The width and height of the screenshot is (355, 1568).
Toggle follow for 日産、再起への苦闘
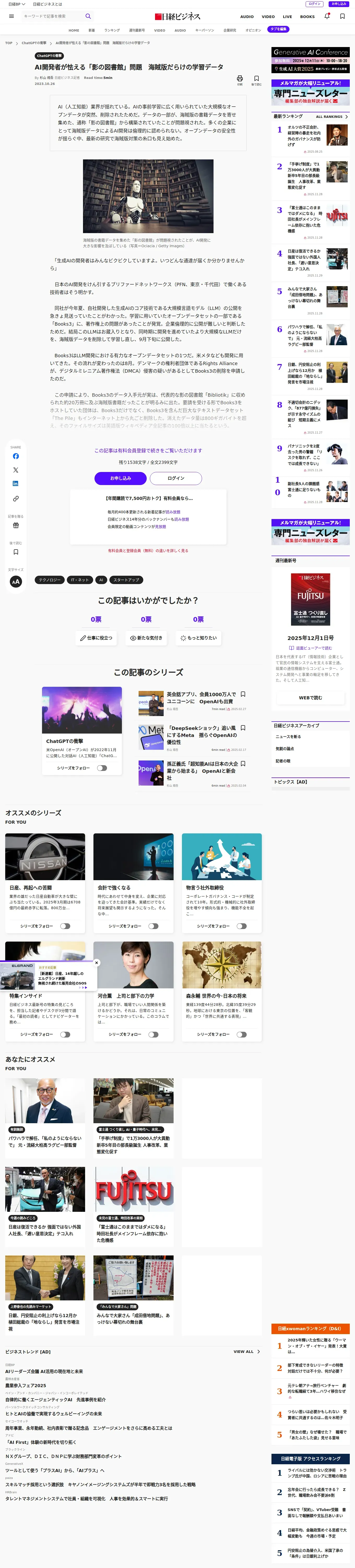[x=64, y=926]
